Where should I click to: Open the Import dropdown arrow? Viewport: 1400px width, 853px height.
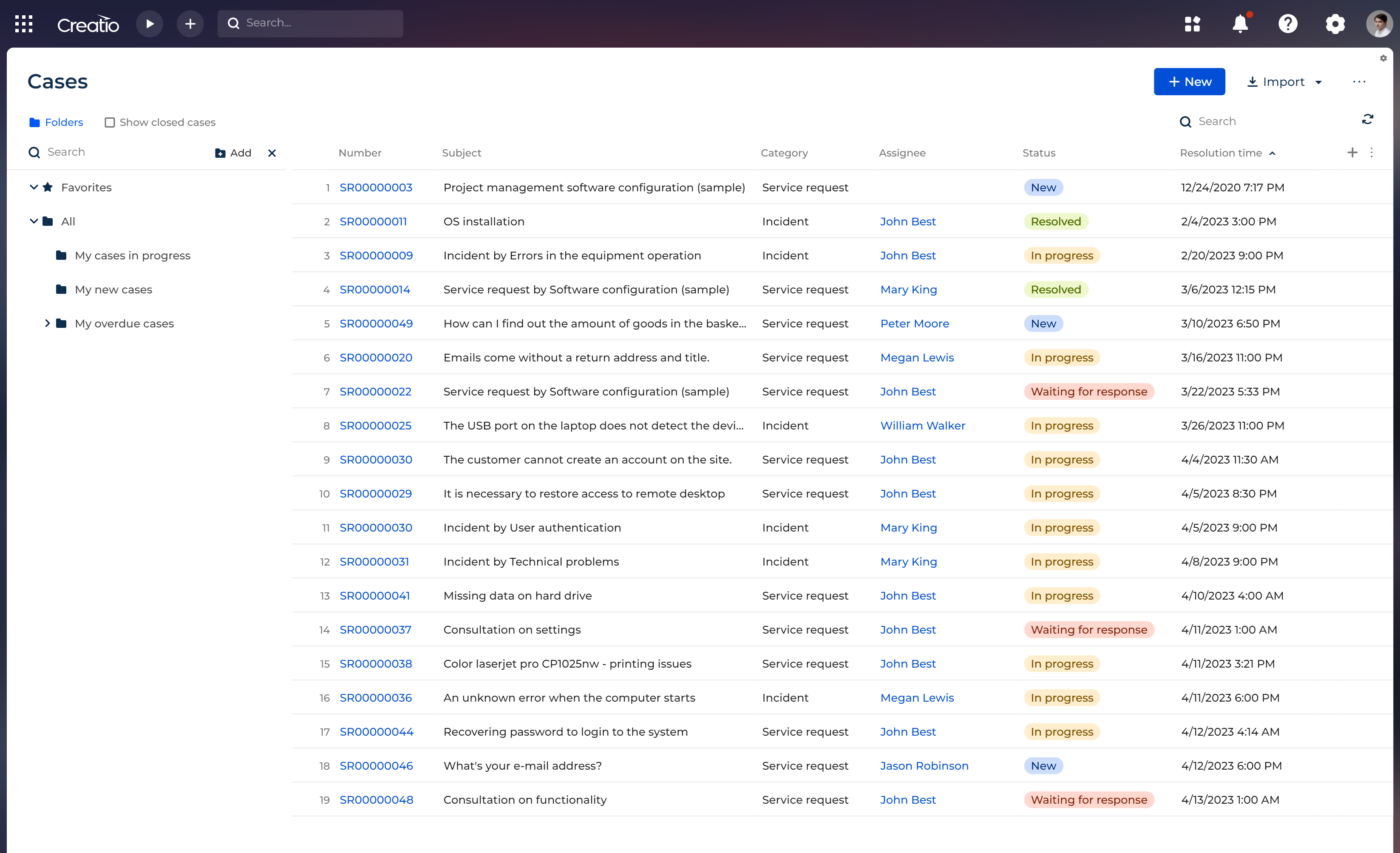[1319, 82]
